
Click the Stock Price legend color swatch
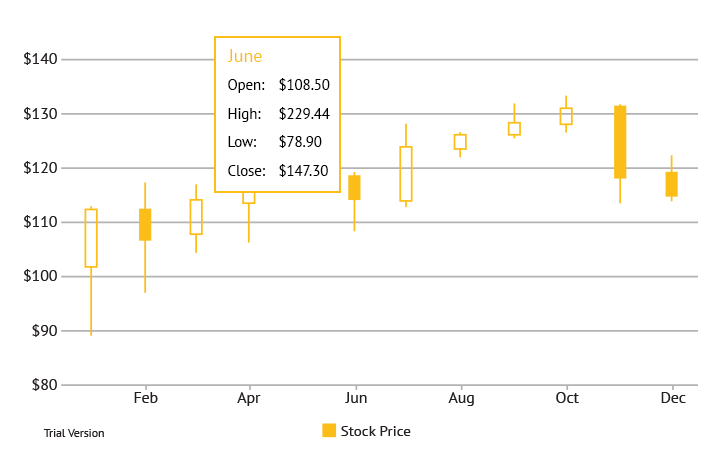[329, 431]
